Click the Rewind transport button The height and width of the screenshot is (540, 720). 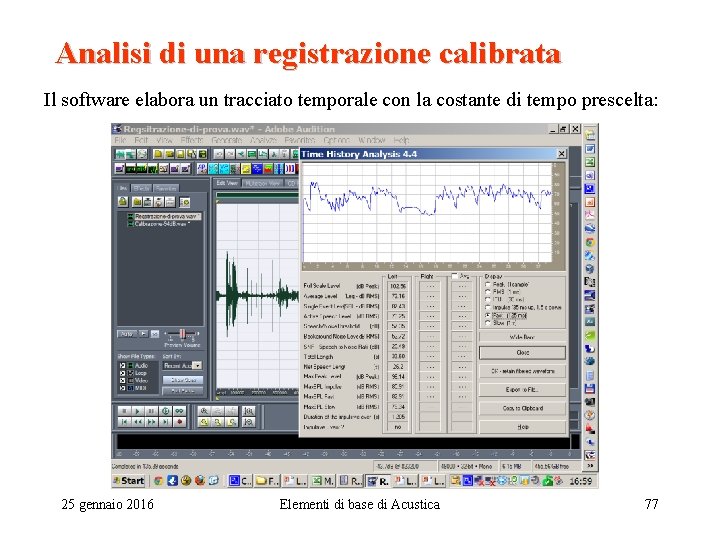tap(137, 422)
